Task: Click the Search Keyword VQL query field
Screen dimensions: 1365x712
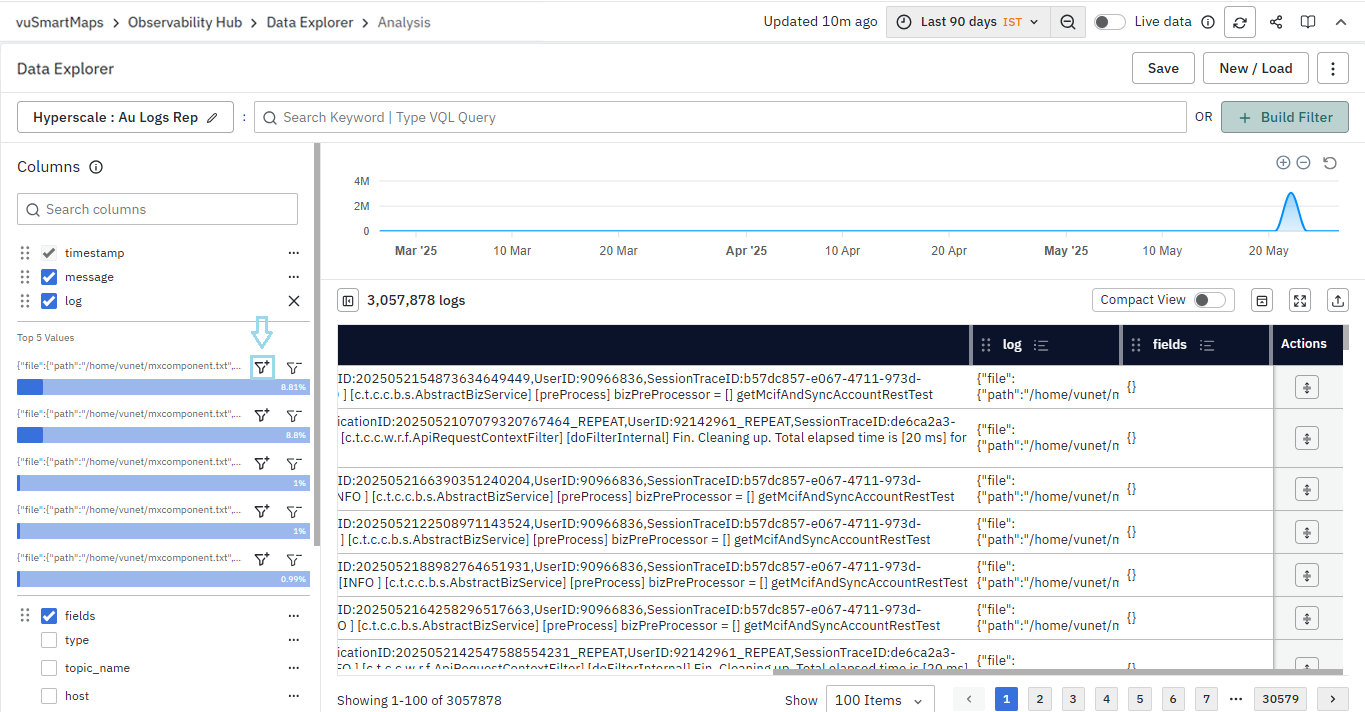Action: 720,117
